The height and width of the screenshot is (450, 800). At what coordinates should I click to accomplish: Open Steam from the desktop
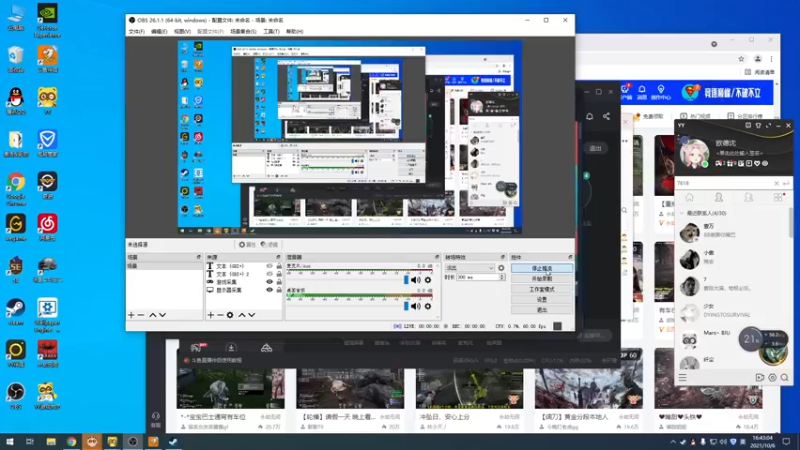pos(16,312)
